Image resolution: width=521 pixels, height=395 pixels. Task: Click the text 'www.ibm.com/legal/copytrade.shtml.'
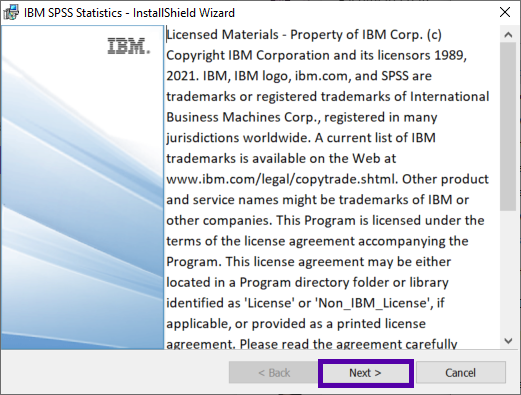282,179
